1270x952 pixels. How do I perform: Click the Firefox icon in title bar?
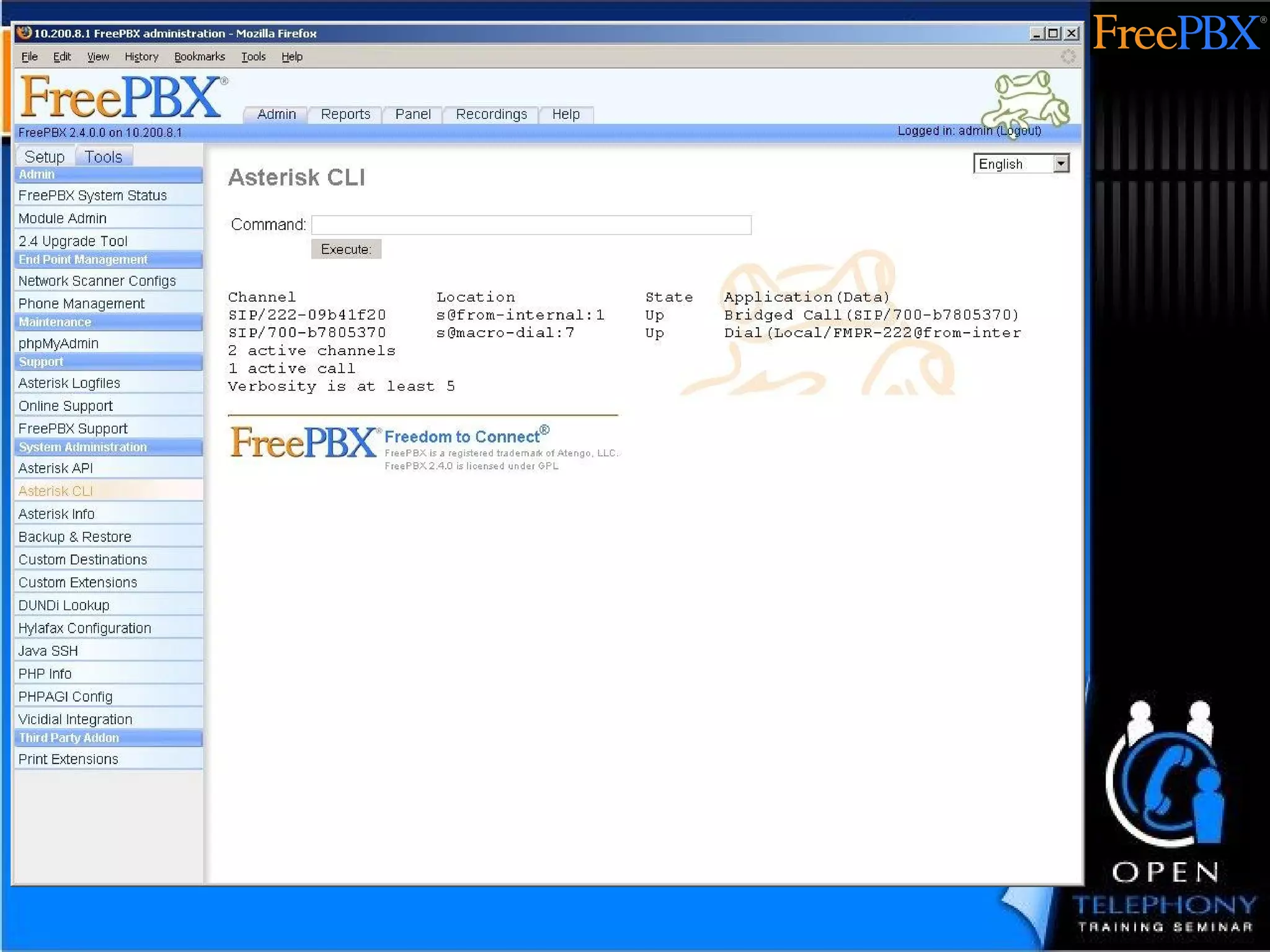pos(24,33)
